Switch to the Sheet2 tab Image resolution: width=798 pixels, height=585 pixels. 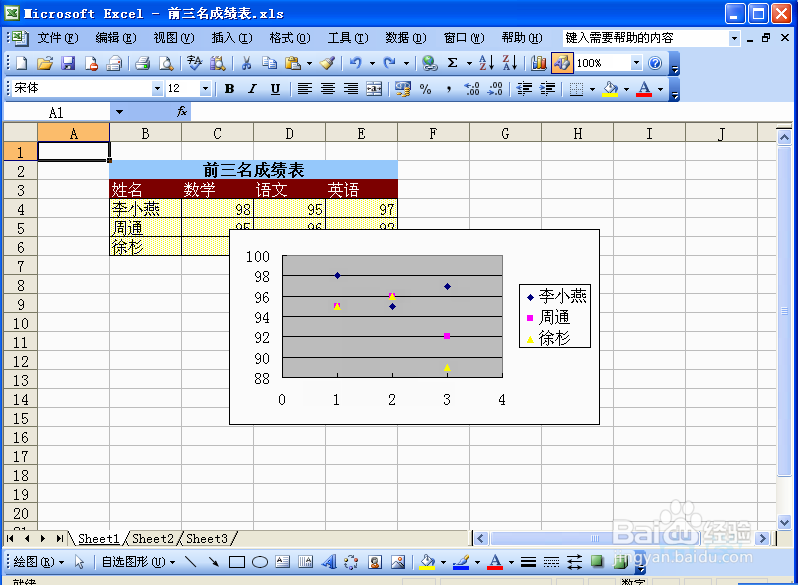click(153, 539)
